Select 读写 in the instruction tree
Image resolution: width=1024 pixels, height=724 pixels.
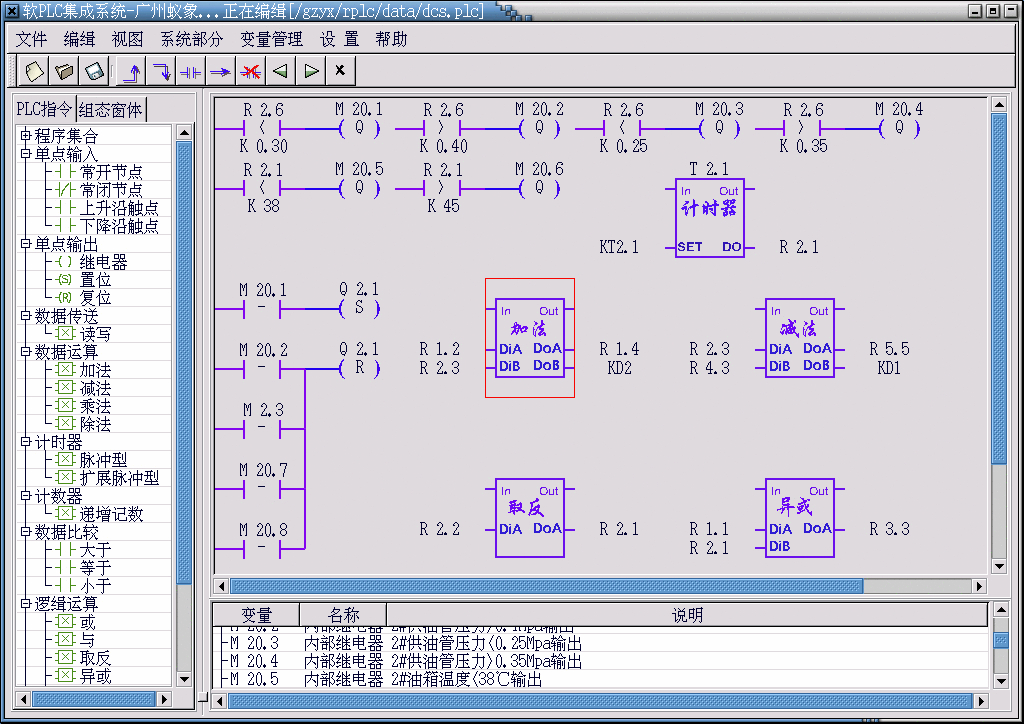click(95, 334)
